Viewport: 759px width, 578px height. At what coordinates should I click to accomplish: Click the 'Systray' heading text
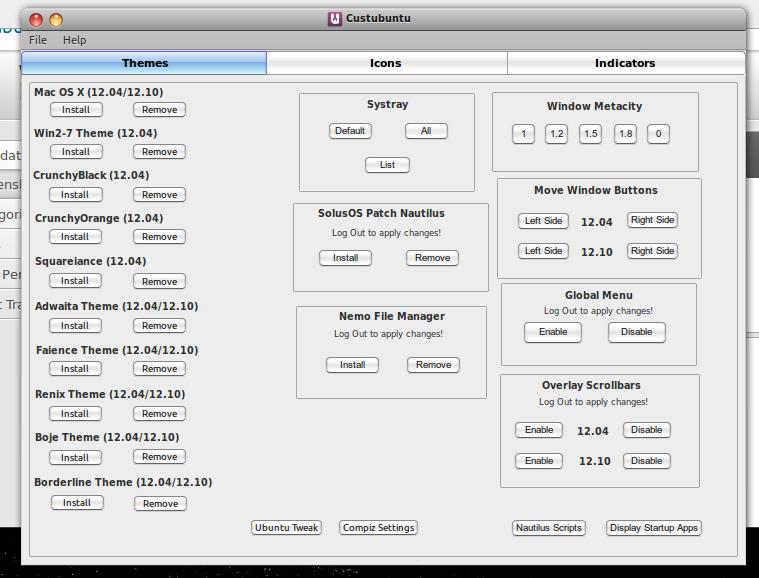click(x=387, y=104)
